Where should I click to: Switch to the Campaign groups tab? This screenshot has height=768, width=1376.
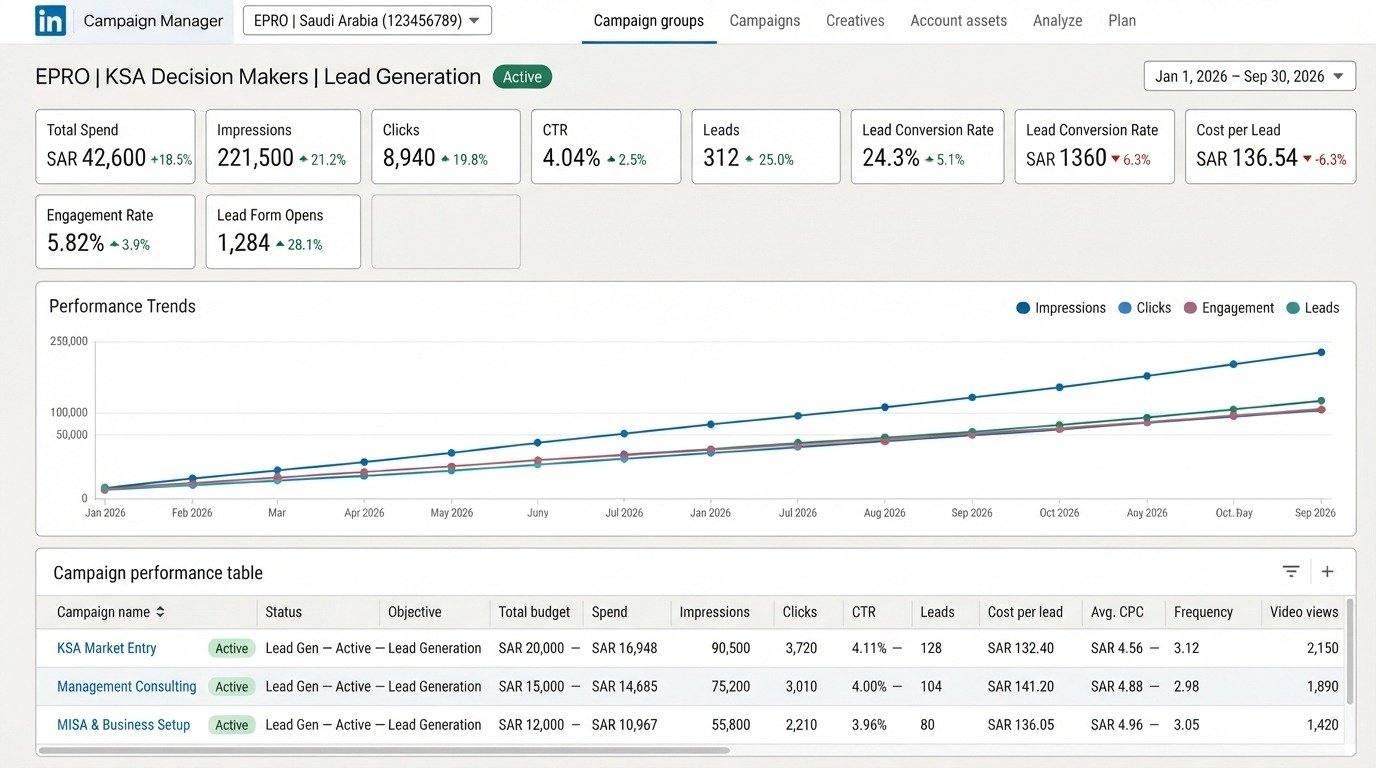649,21
